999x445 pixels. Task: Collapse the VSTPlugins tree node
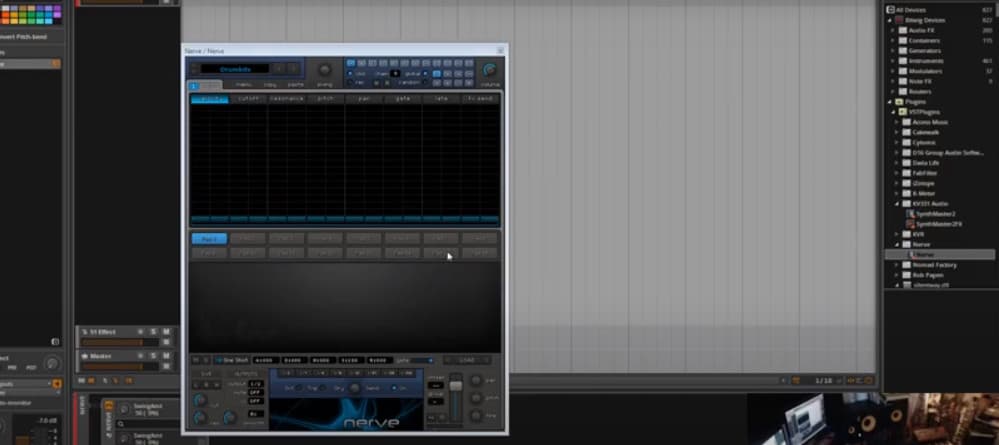point(894,112)
